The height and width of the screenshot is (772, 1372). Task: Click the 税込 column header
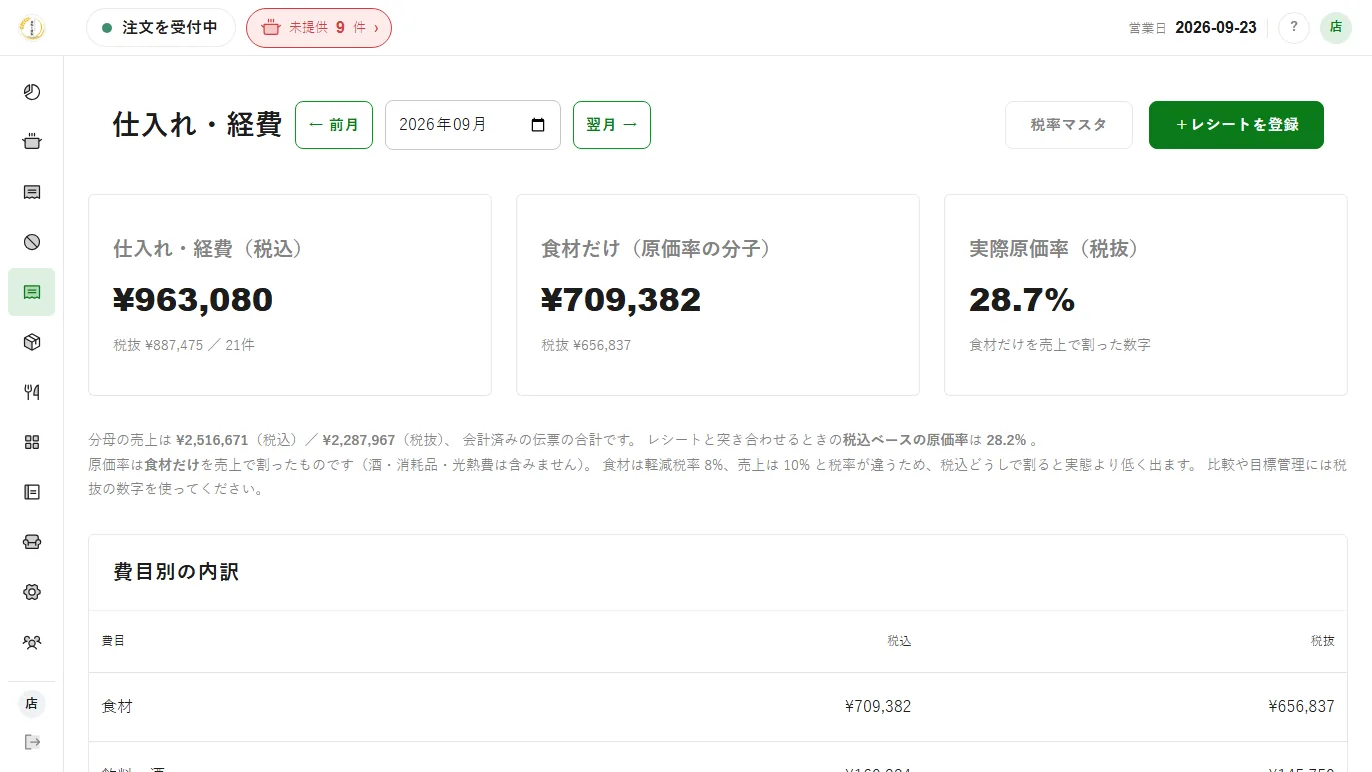click(x=899, y=641)
